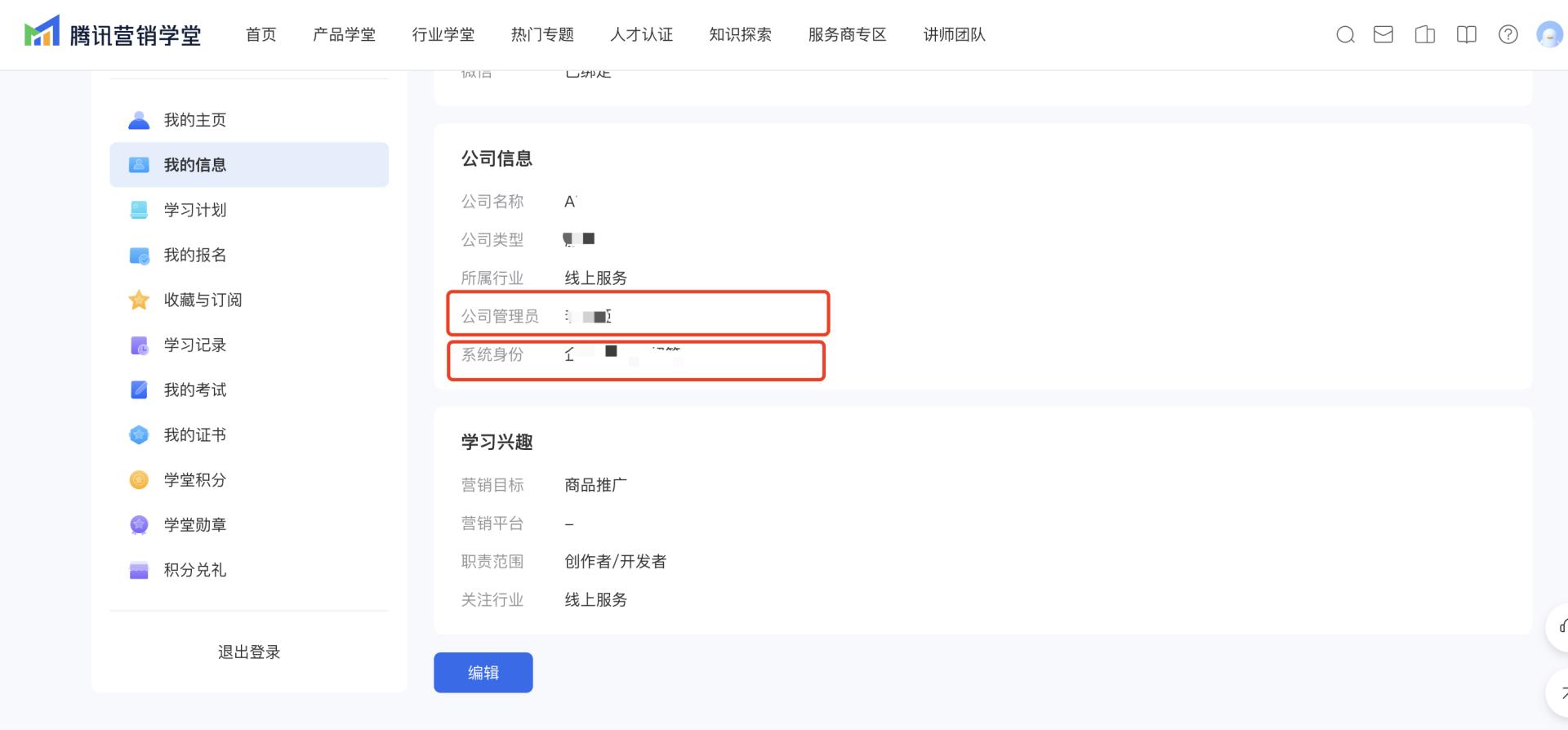Click the medal icon for 学堂勋章
Image resolution: width=1568 pixels, height=730 pixels.
pos(139,525)
